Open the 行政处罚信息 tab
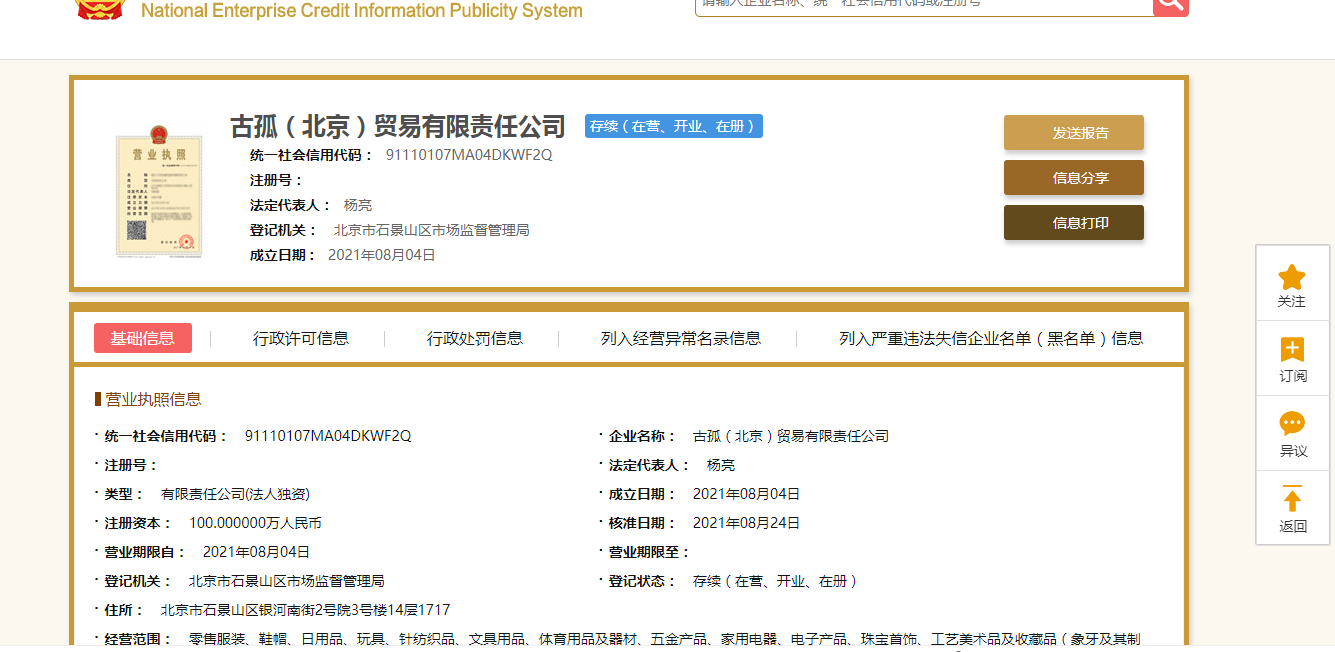1335x652 pixels. pos(475,338)
